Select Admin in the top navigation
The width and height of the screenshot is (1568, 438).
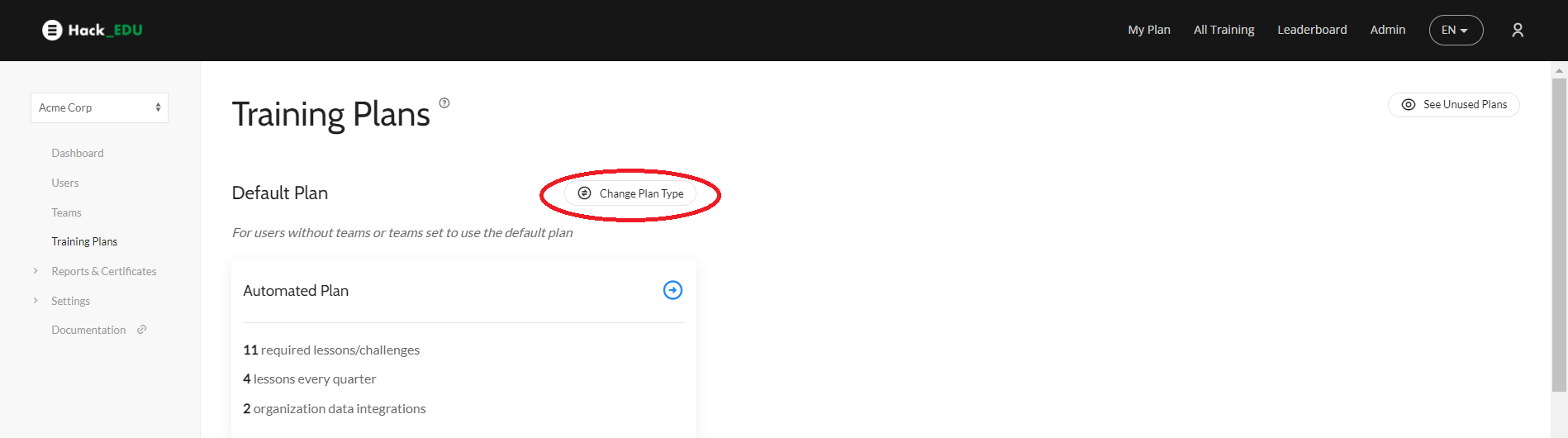point(1388,30)
